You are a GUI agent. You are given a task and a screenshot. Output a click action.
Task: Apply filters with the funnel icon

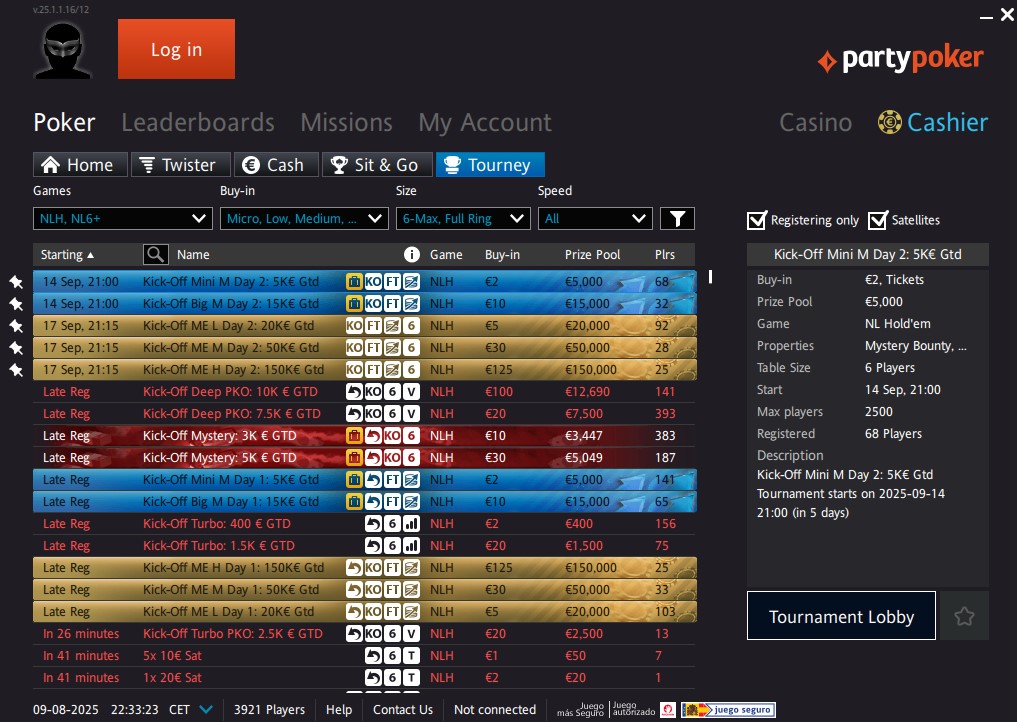tap(677, 219)
